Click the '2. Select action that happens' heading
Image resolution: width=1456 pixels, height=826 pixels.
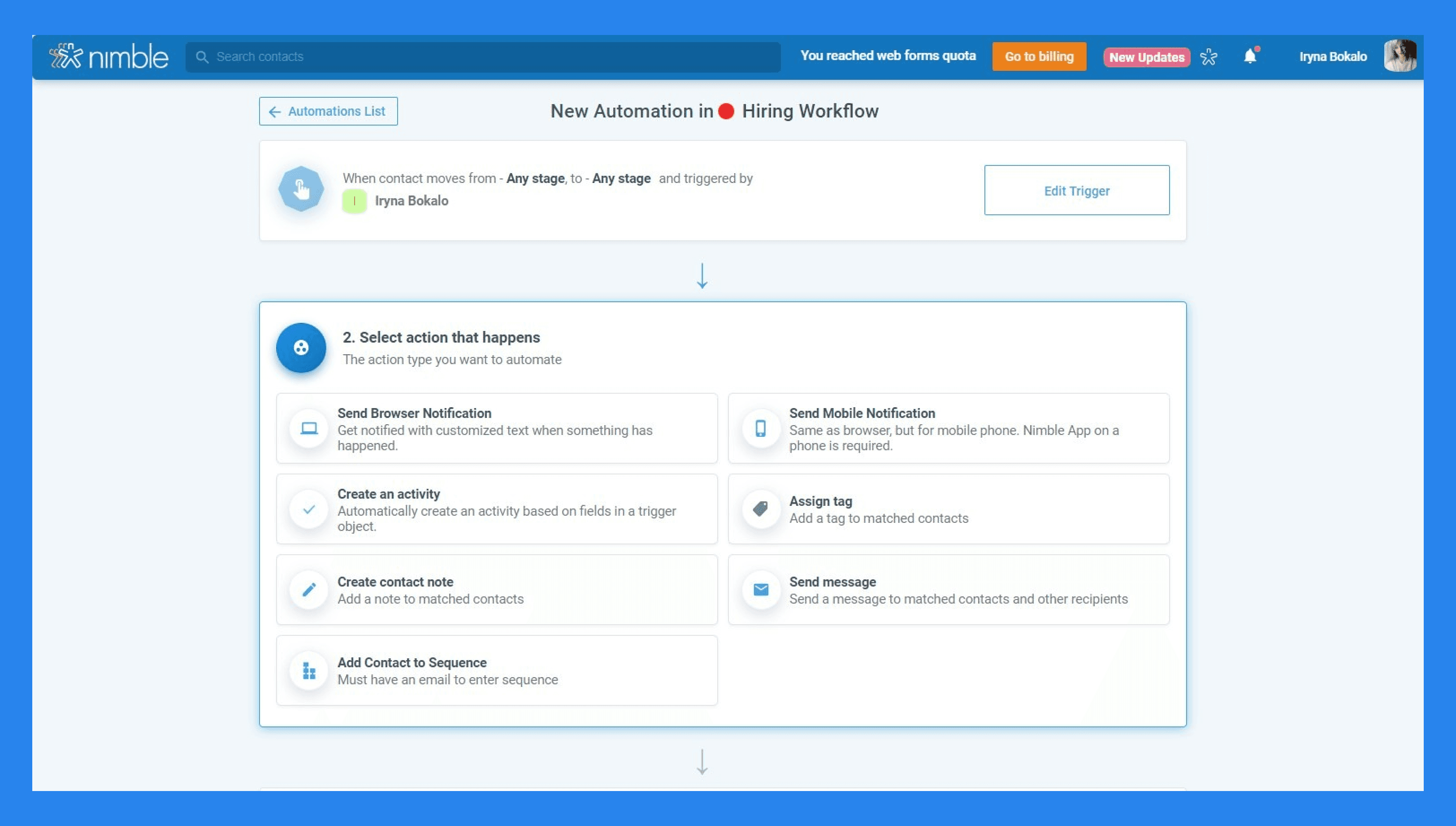point(441,338)
